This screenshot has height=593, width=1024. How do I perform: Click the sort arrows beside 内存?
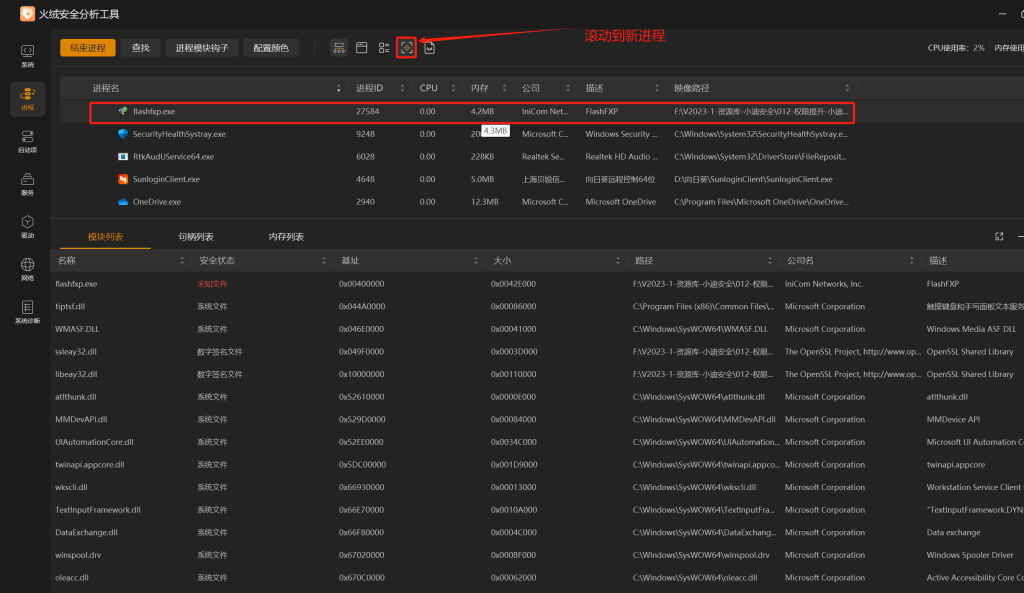point(504,88)
